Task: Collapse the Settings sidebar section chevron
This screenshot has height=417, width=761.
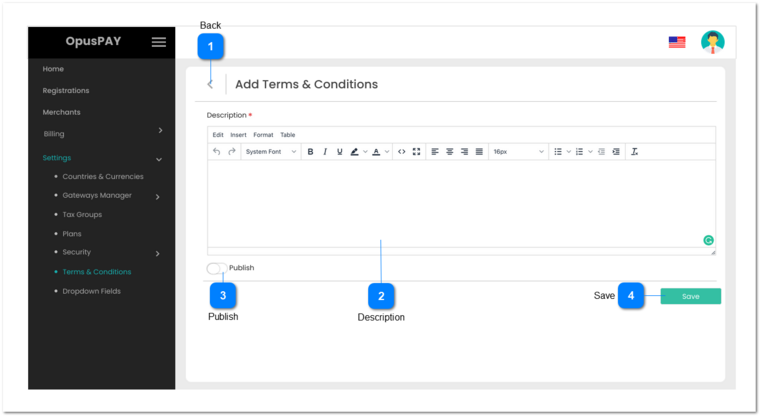Action: tap(159, 159)
